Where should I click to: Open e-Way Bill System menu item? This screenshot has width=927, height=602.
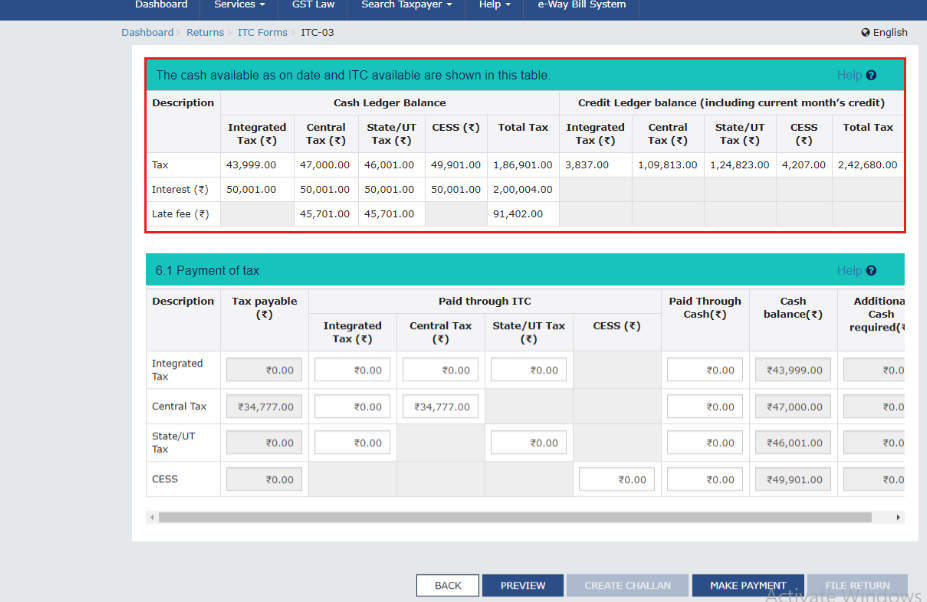pos(582,5)
